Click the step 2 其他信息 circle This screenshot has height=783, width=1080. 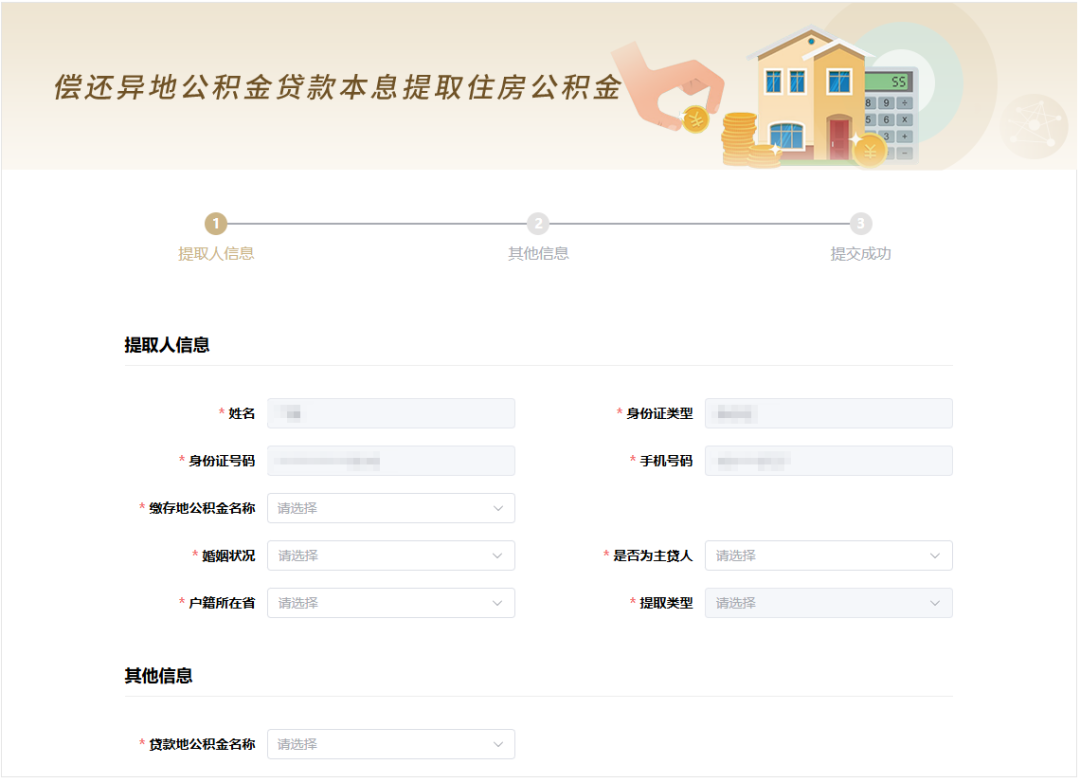pos(539,225)
